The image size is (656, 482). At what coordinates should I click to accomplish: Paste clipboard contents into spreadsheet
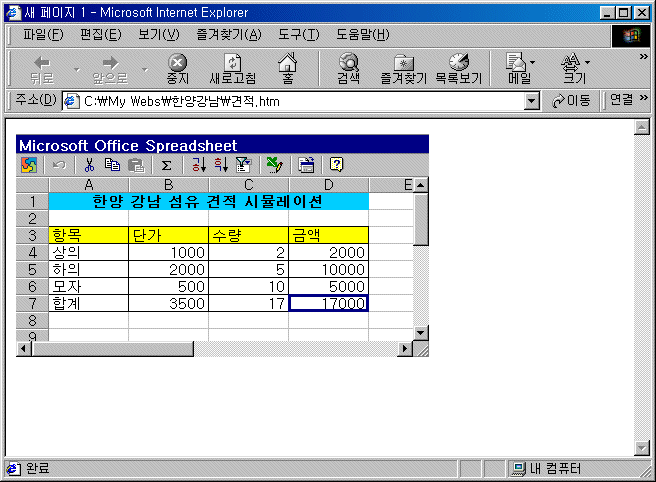click(136, 165)
